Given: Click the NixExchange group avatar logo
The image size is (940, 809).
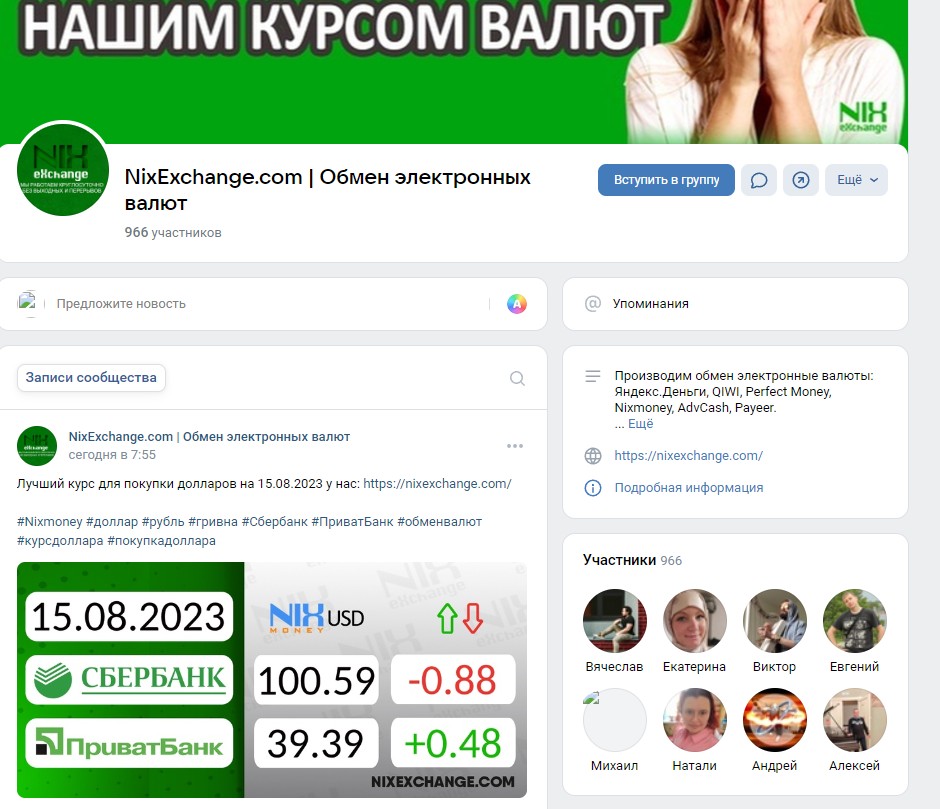Looking at the screenshot, I should (63, 170).
